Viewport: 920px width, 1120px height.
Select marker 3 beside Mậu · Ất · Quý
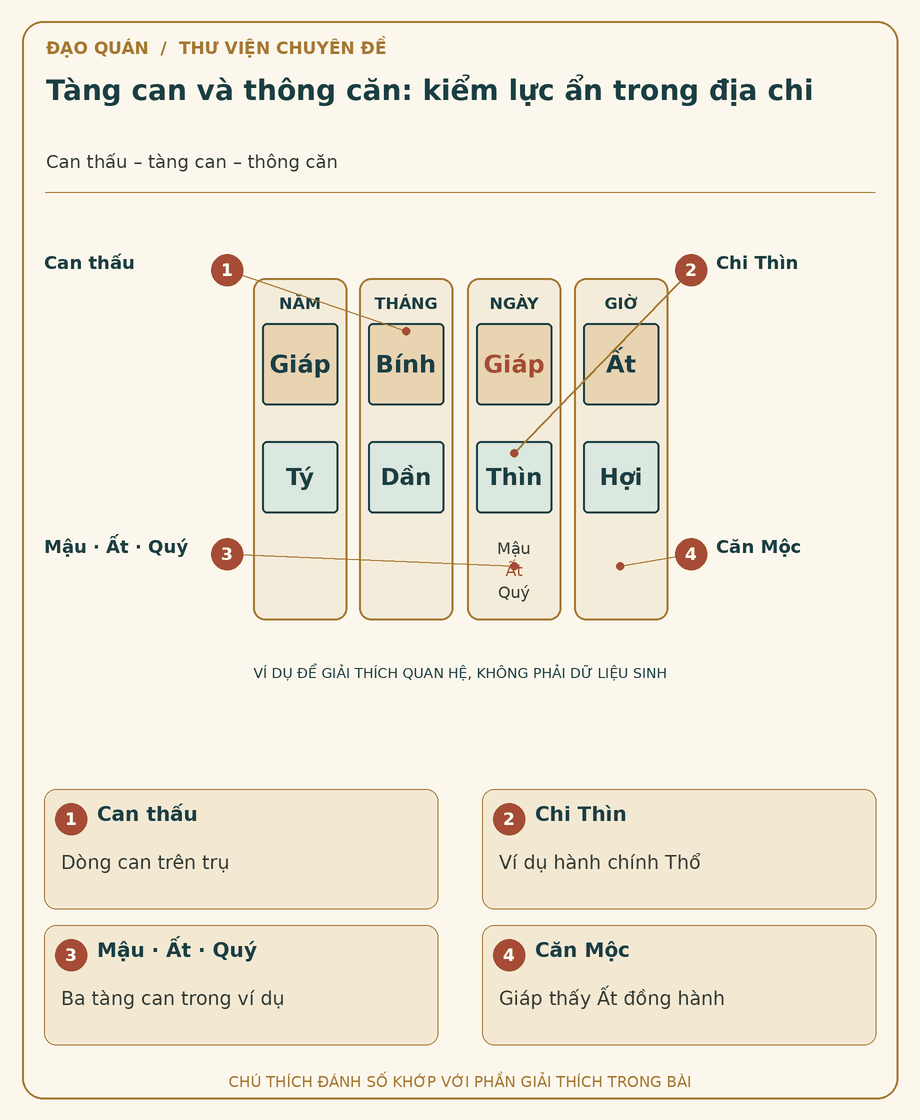(x=227, y=554)
